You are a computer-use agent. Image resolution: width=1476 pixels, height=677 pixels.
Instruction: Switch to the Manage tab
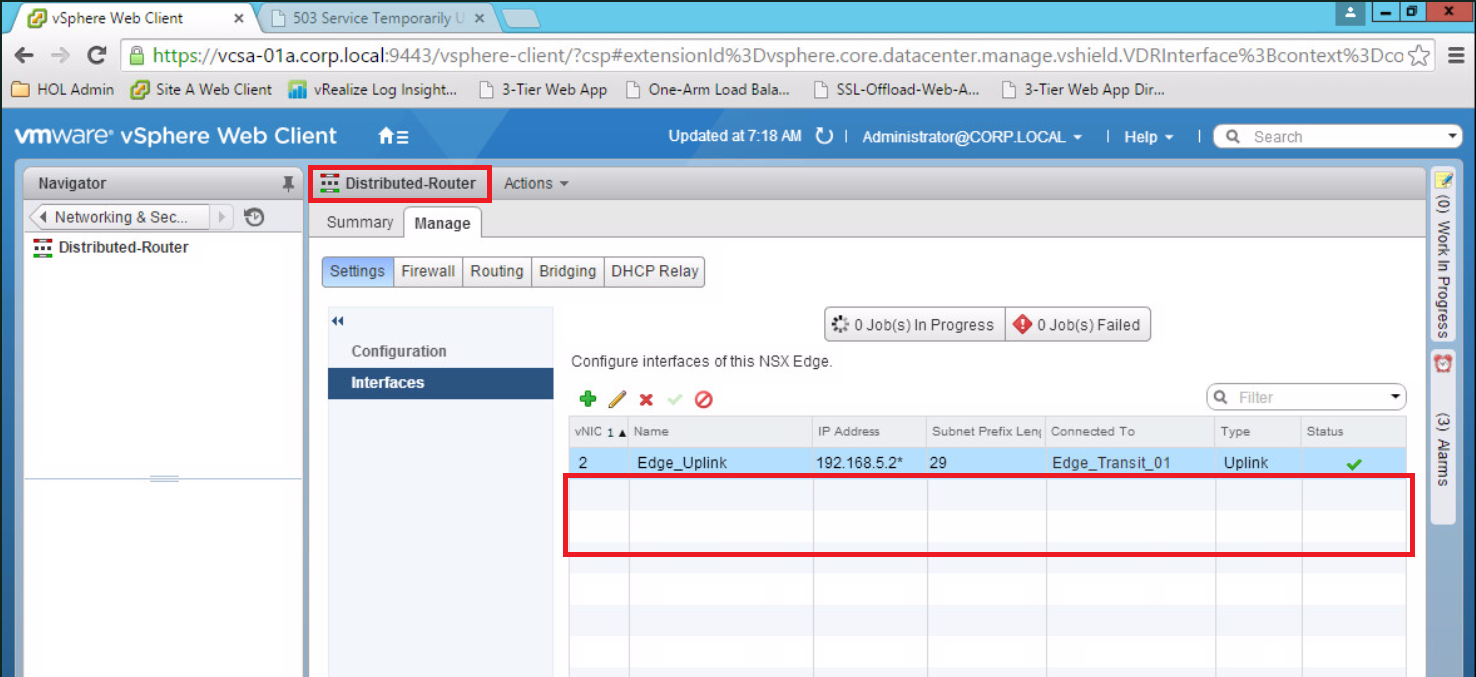coord(442,223)
